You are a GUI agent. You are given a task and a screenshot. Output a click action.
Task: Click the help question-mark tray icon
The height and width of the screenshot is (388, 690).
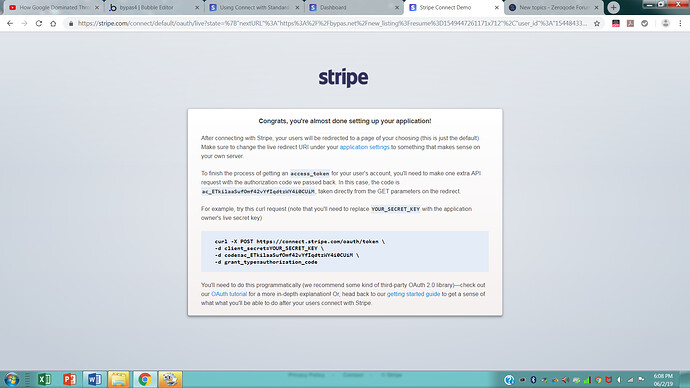[x=509, y=380]
